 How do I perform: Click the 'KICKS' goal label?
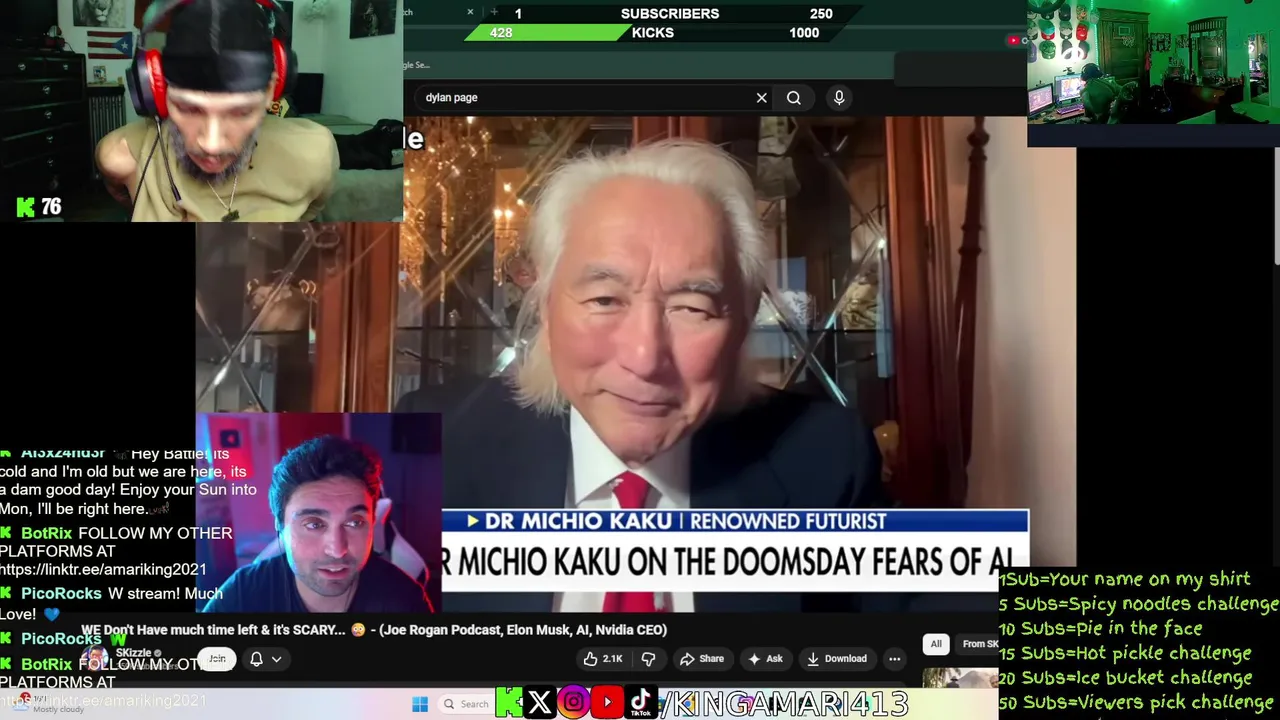coord(653,33)
